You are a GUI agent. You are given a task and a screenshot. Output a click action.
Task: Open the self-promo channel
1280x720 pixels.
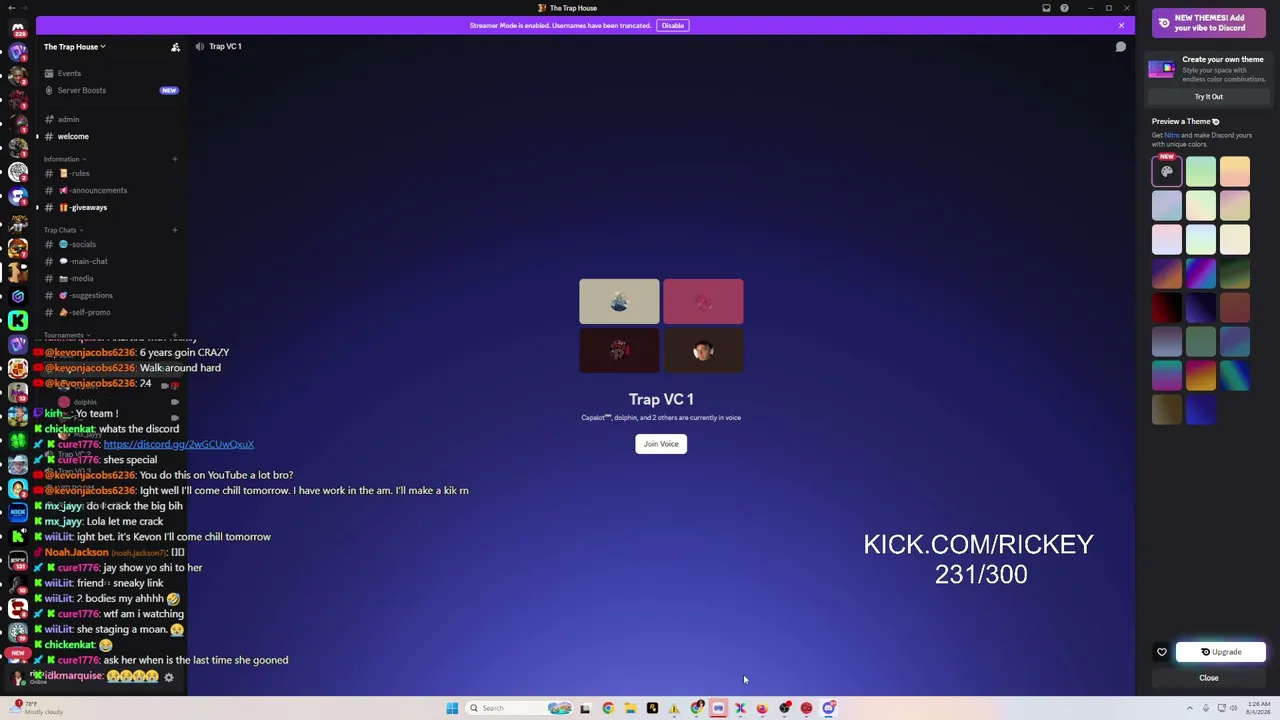click(x=110, y=312)
